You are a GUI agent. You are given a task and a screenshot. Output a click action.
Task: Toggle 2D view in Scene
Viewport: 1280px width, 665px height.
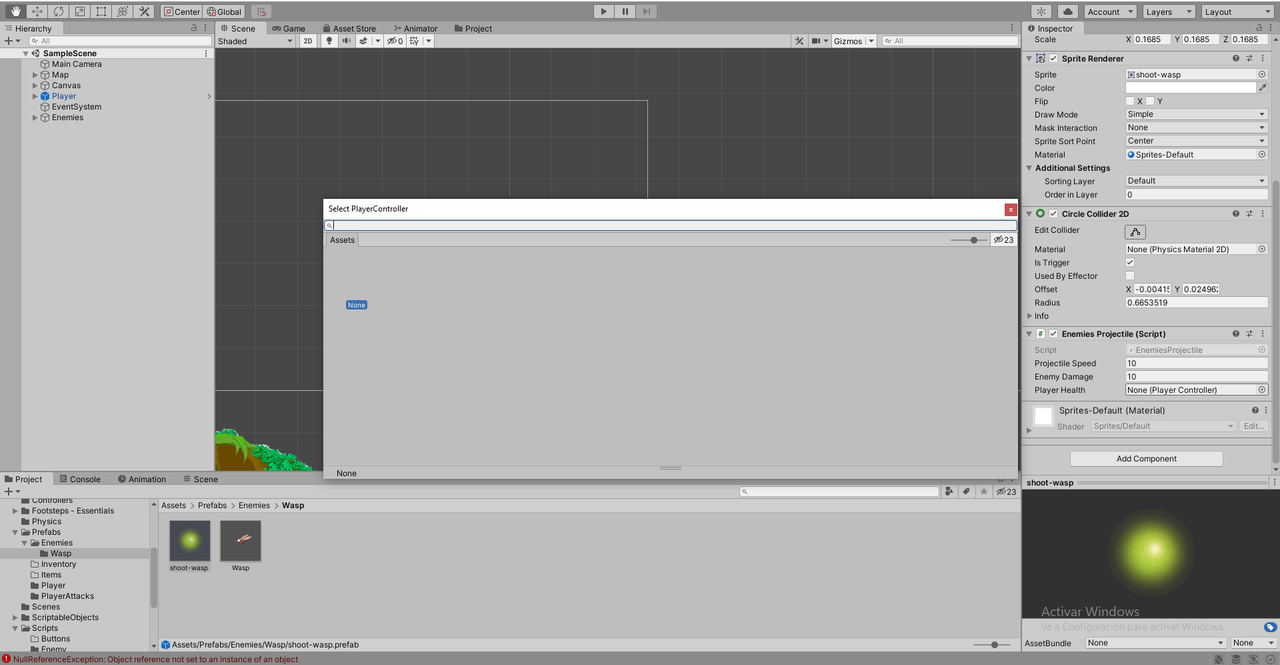pos(308,41)
